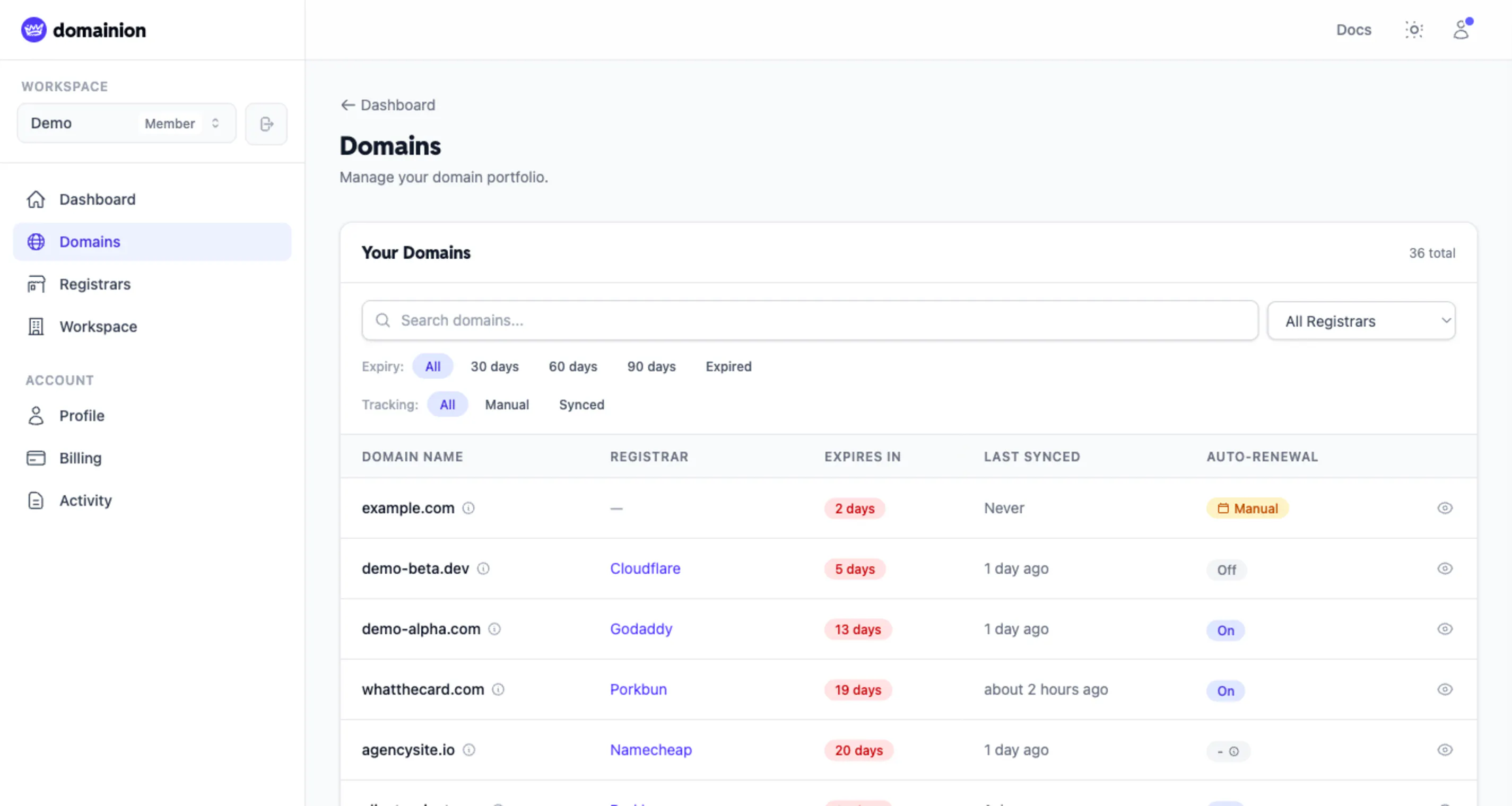1512x806 pixels.
Task: Open the All Registrars dropdown
Action: [1361, 321]
